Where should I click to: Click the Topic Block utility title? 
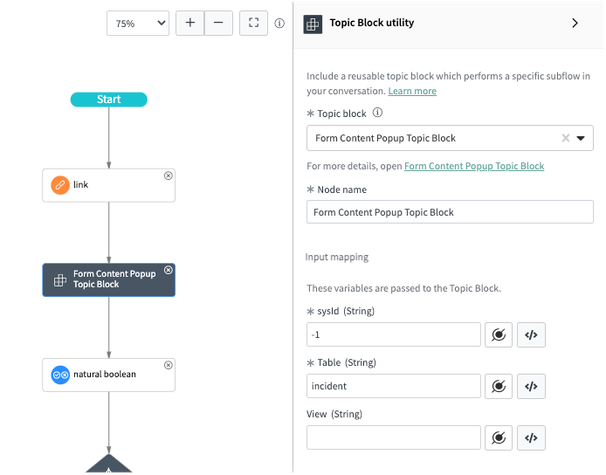click(372, 23)
